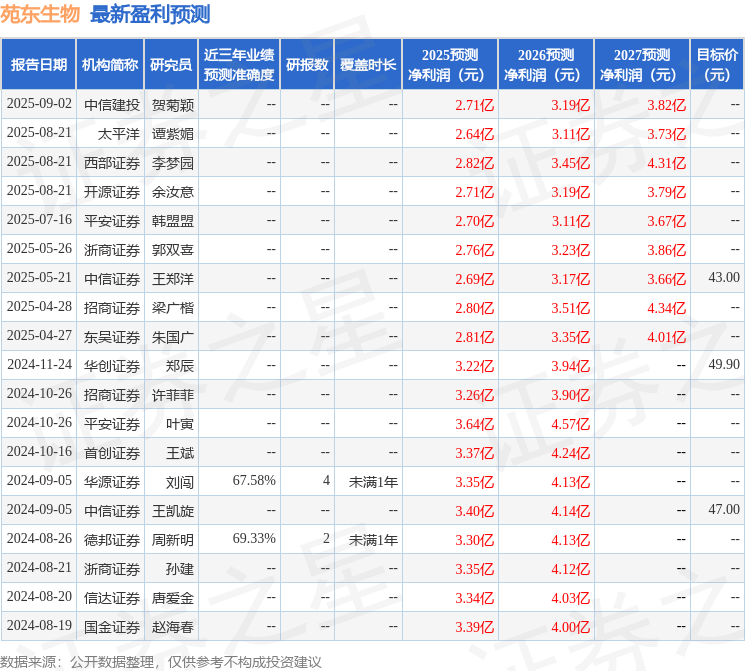Click institution 华源证券
This screenshot has height=671, width=745.
pyautogui.click(x=112, y=481)
